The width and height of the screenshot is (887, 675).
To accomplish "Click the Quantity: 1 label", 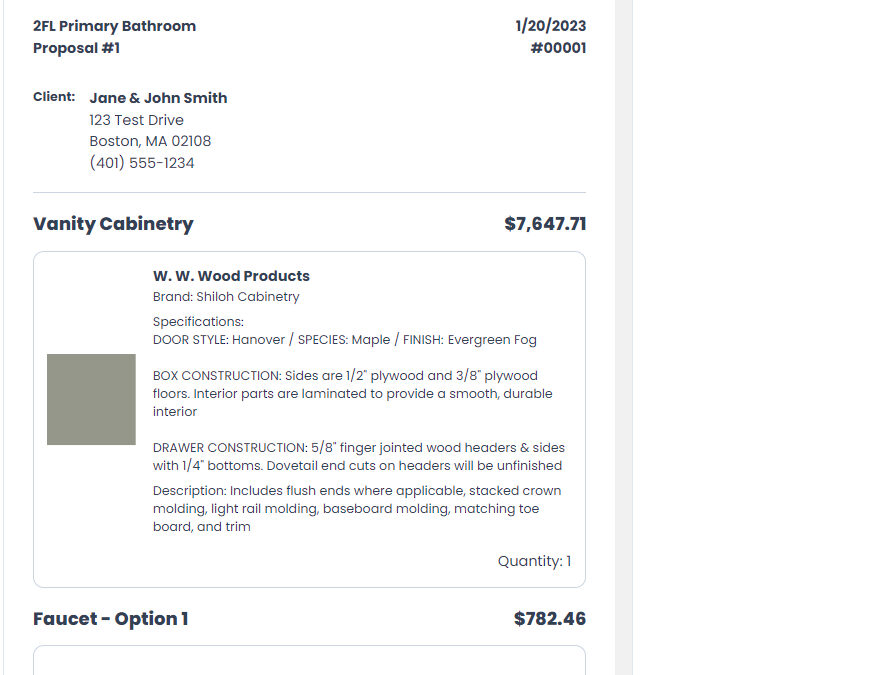I will (x=535, y=561).
